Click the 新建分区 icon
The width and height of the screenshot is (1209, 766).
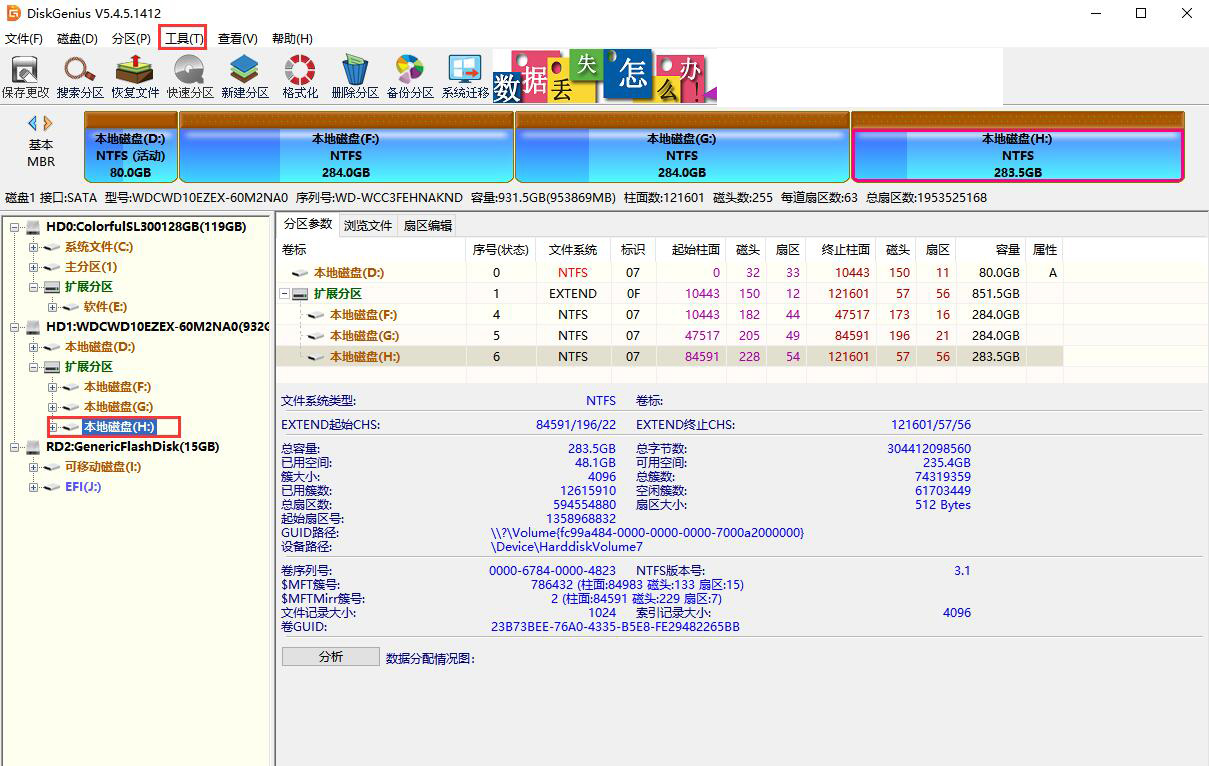[244, 75]
